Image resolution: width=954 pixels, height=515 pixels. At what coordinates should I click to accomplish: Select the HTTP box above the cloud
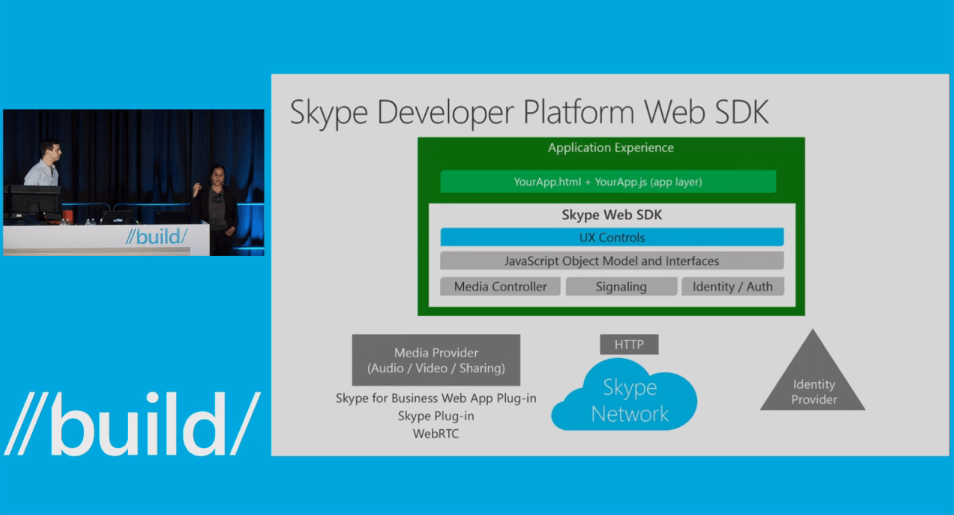pos(629,345)
